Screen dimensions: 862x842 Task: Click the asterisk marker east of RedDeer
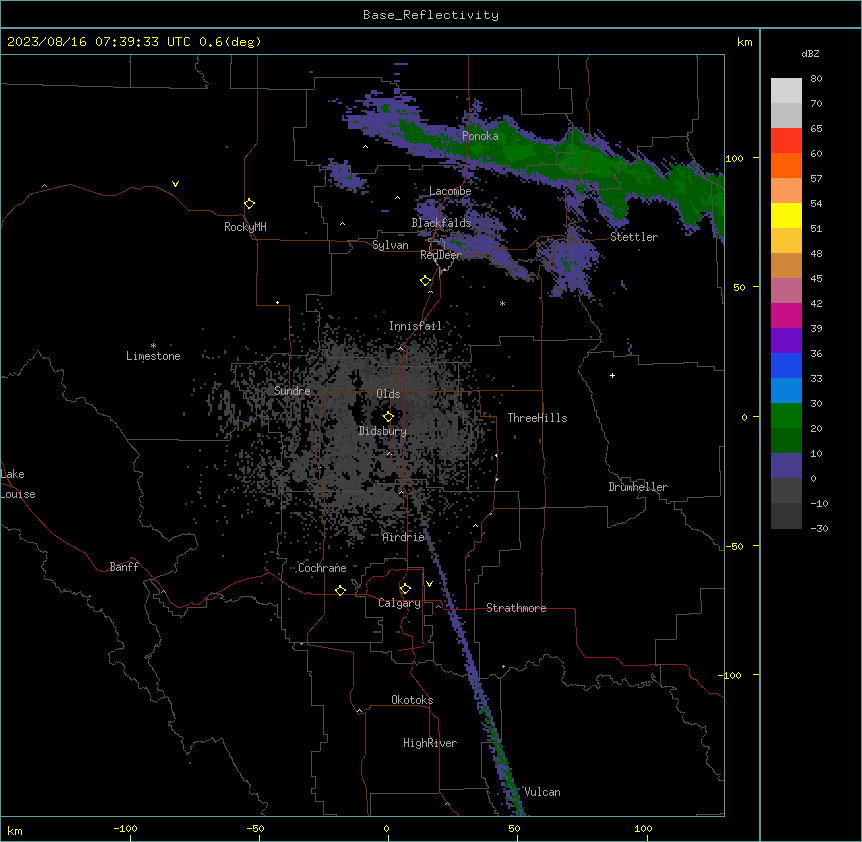(502, 303)
